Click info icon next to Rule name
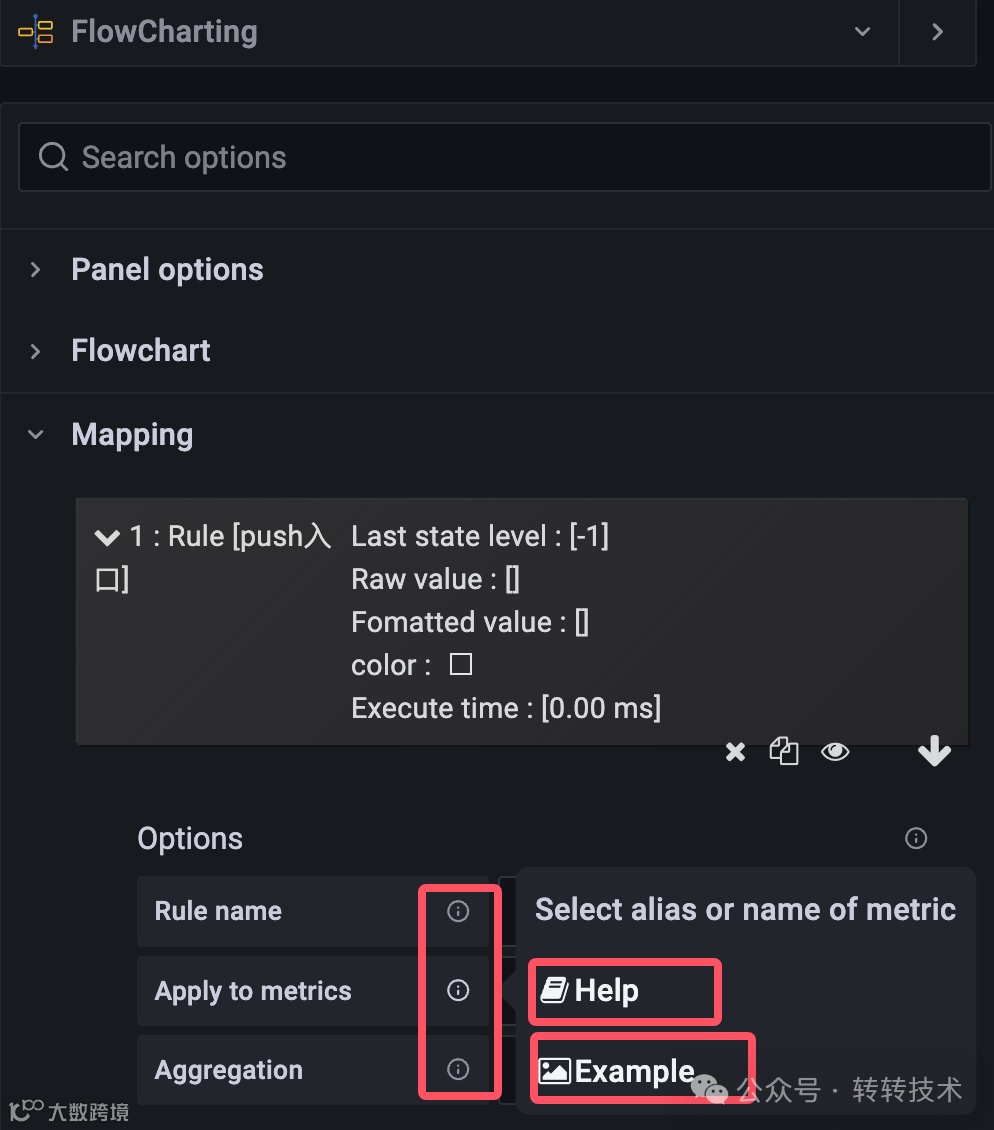Image resolution: width=994 pixels, height=1130 pixels. 458,911
